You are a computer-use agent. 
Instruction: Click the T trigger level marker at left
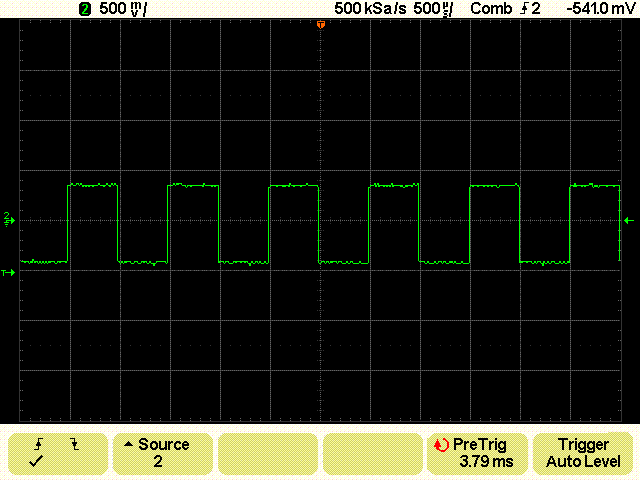8,273
